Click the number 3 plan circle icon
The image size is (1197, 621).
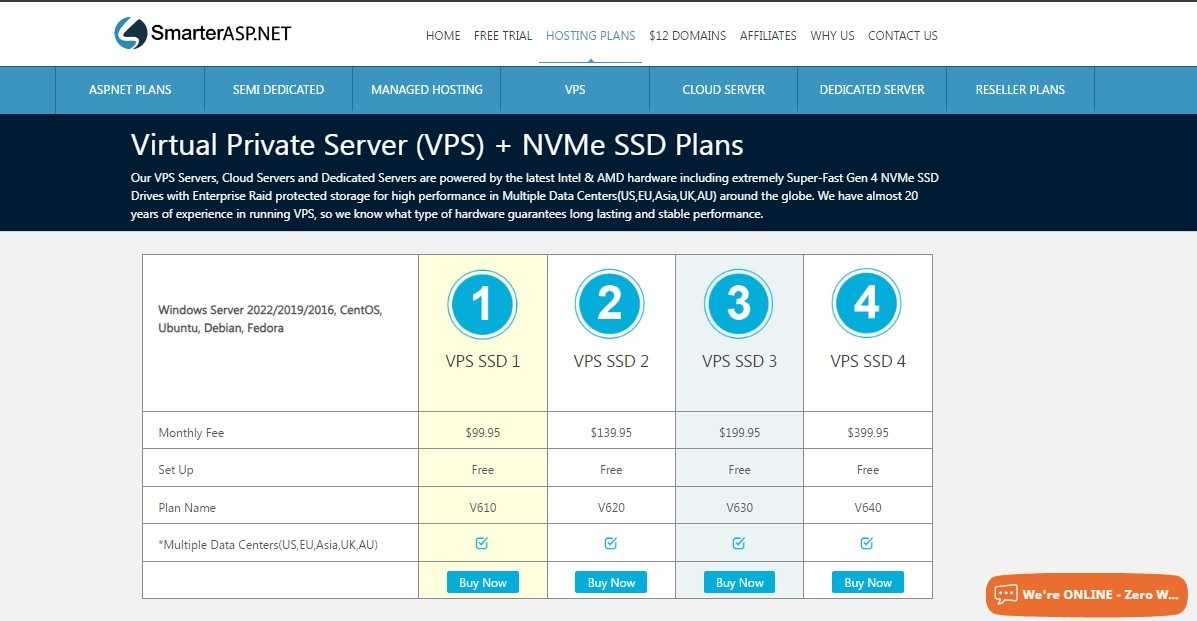[x=739, y=303]
